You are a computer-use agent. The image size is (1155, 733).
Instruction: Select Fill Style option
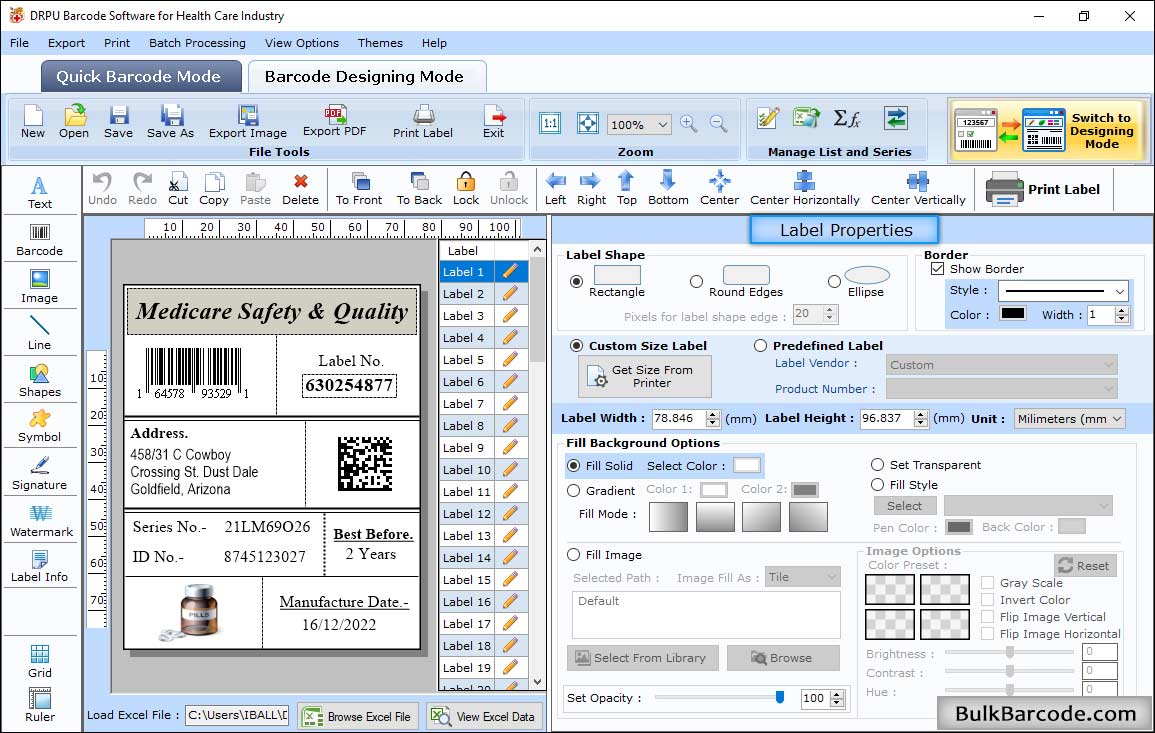[x=877, y=485]
